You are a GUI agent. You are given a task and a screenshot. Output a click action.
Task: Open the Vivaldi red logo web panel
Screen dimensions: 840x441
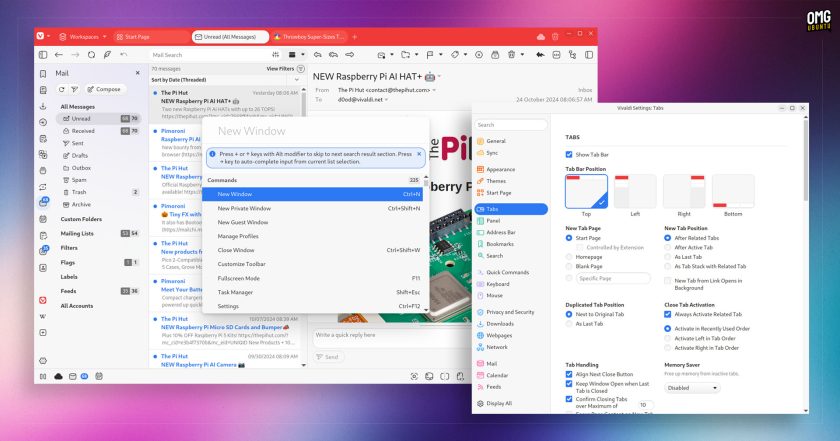(x=43, y=300)
